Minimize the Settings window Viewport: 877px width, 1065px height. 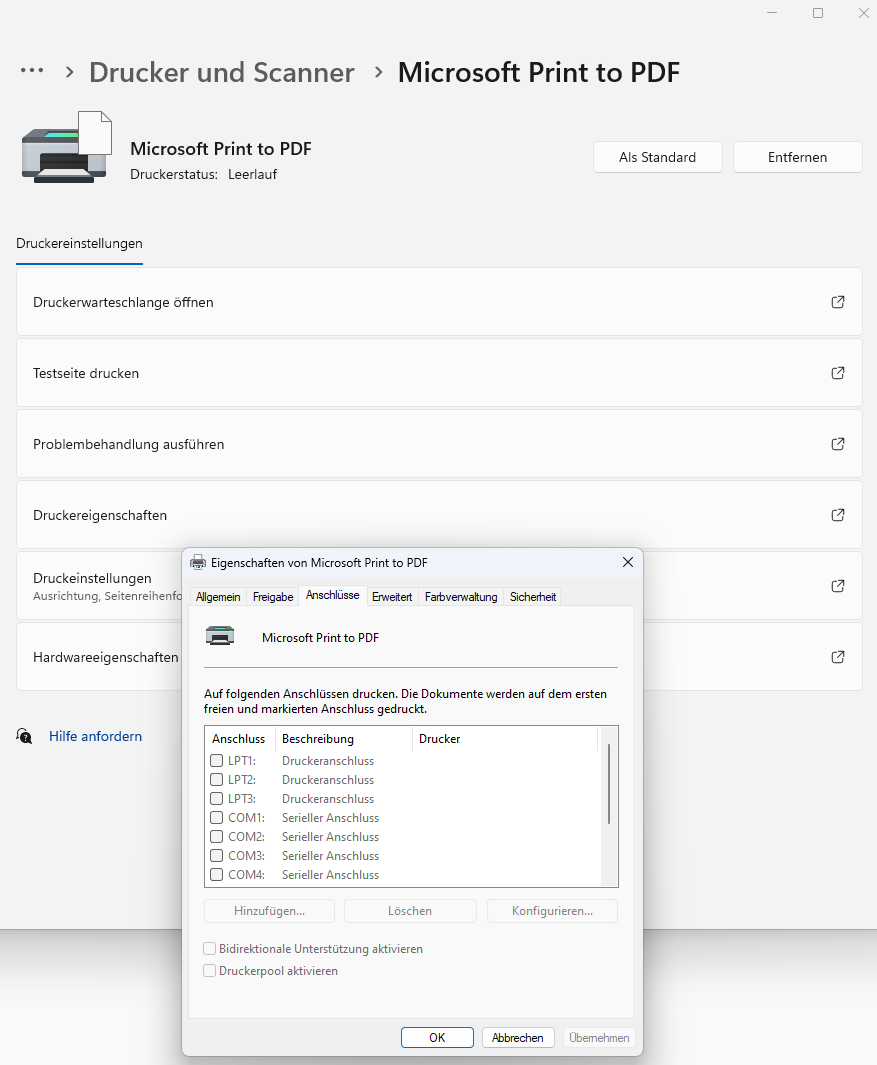click(772, 13)
